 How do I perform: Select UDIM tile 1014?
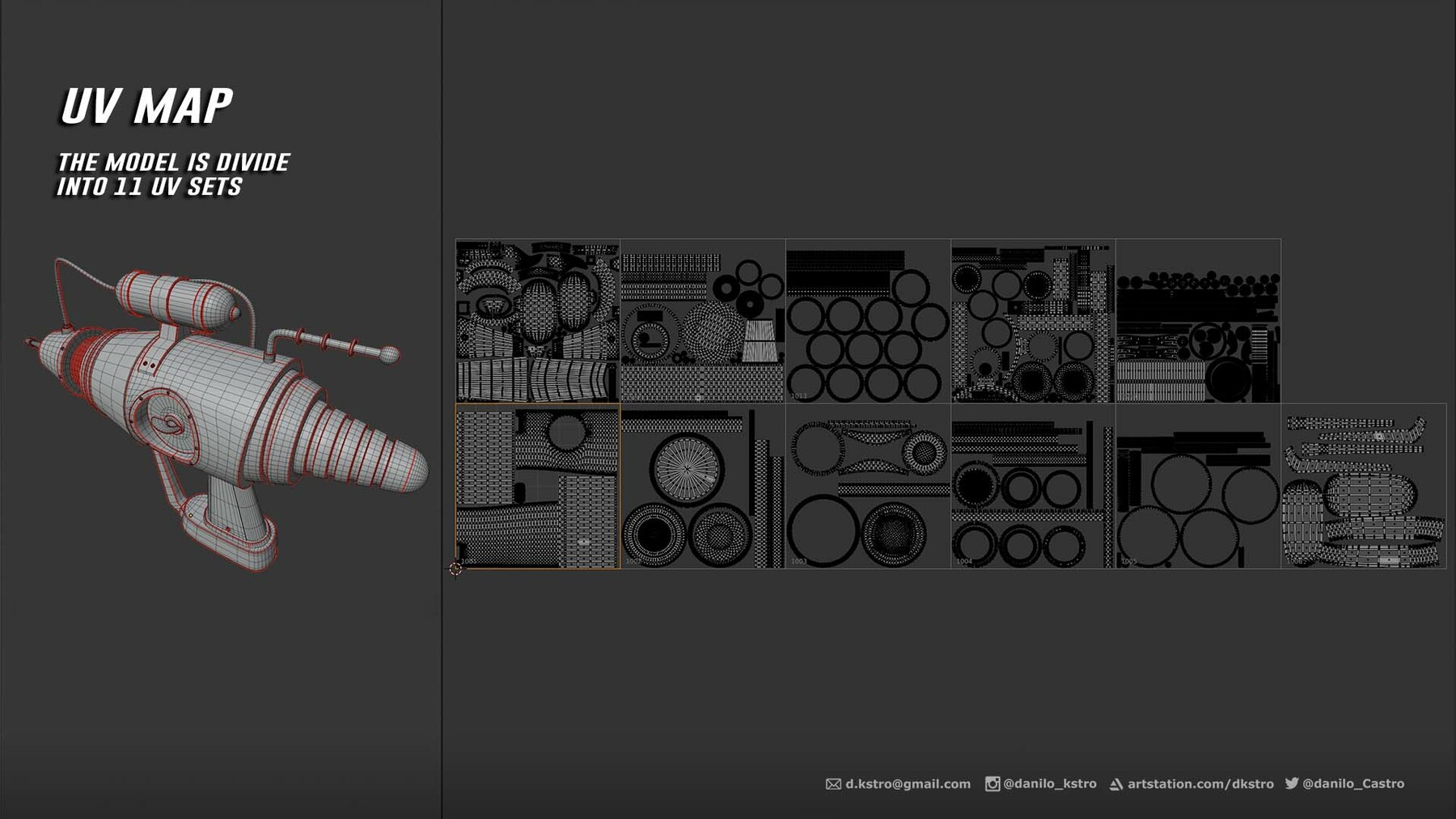click(x=1031, y=319)
